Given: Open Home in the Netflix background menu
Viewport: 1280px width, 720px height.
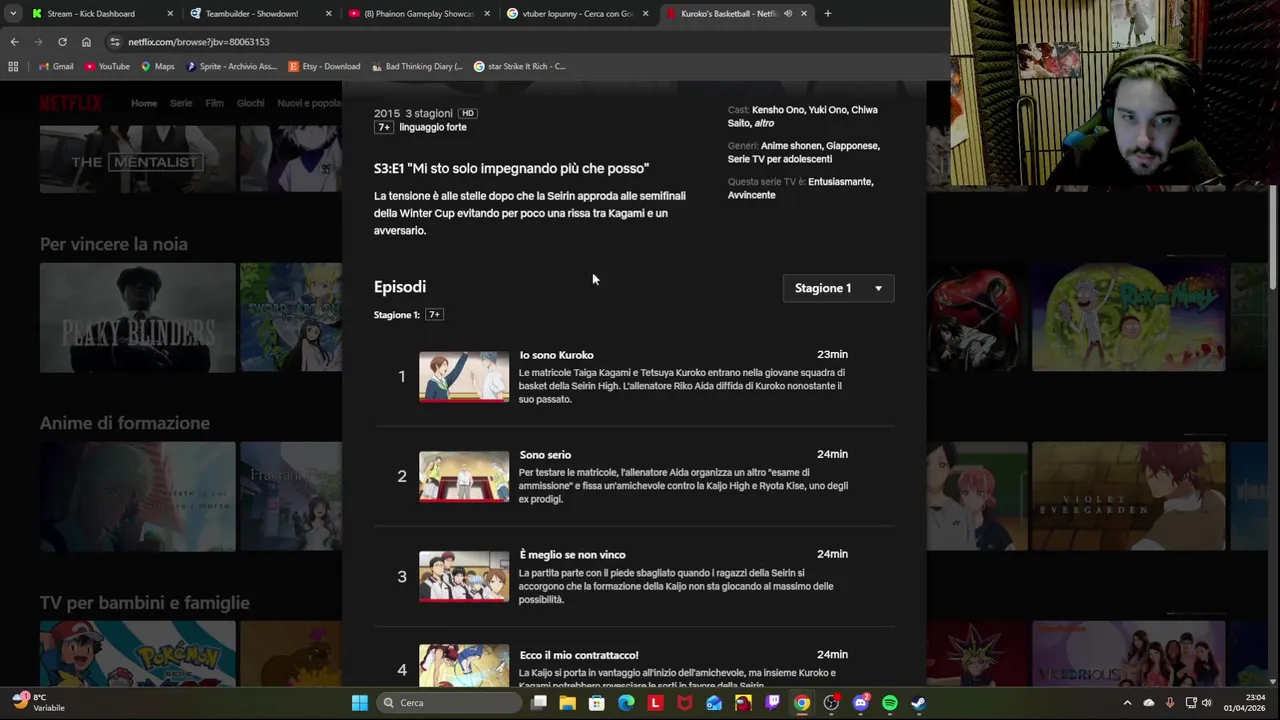Looking at the screenshot, I should pyautogui.click(x=144, y=103).
